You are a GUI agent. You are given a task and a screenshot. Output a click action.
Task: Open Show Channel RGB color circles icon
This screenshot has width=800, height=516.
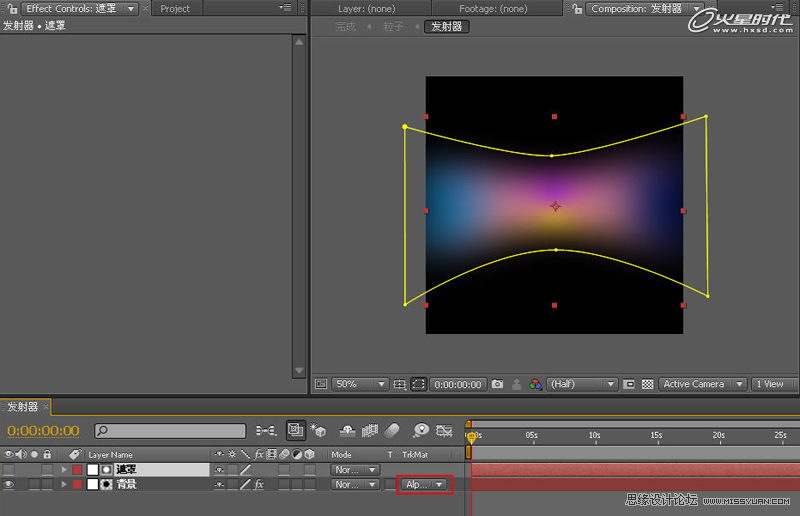click(535, 384)
